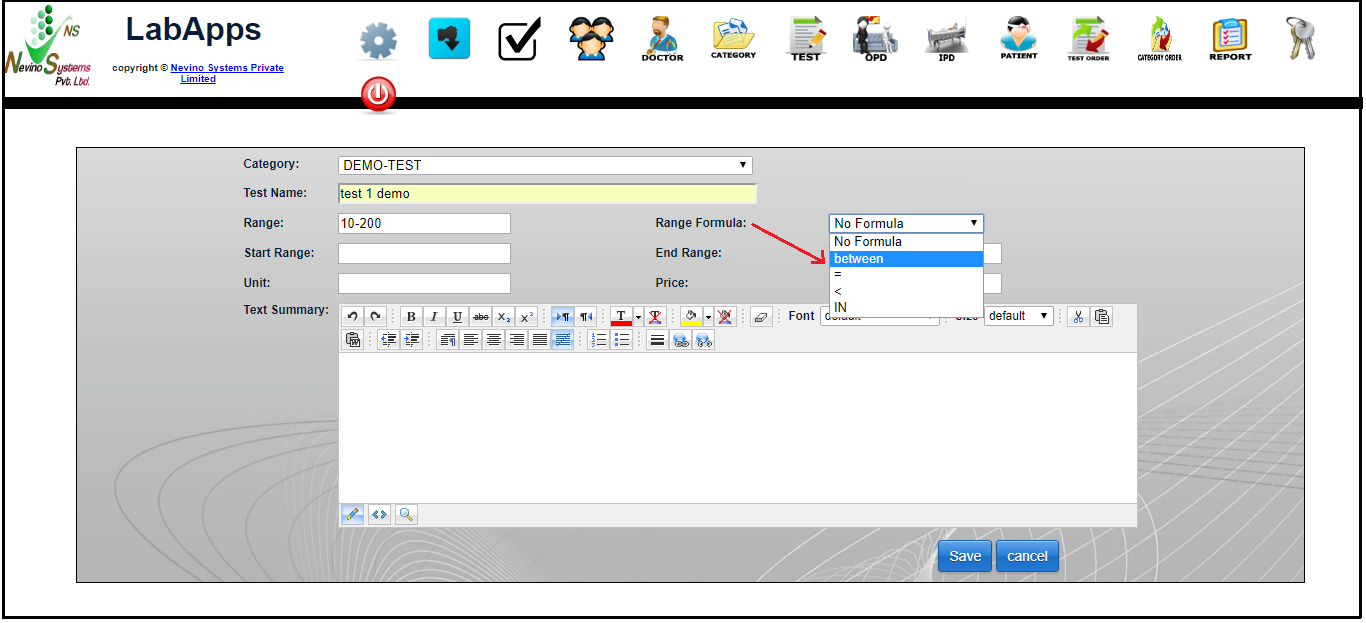Open the IPD bed icon
1366x623 pixels.
click(x=946, y=40)
